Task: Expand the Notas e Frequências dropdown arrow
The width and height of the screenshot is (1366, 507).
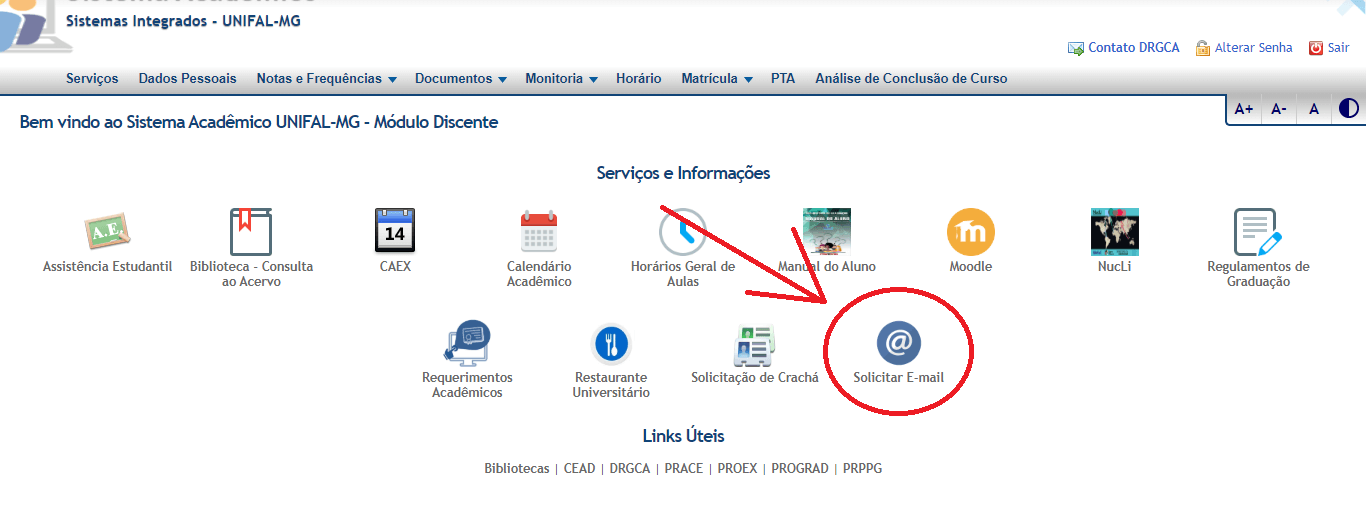Action: [x=392, y=79]
